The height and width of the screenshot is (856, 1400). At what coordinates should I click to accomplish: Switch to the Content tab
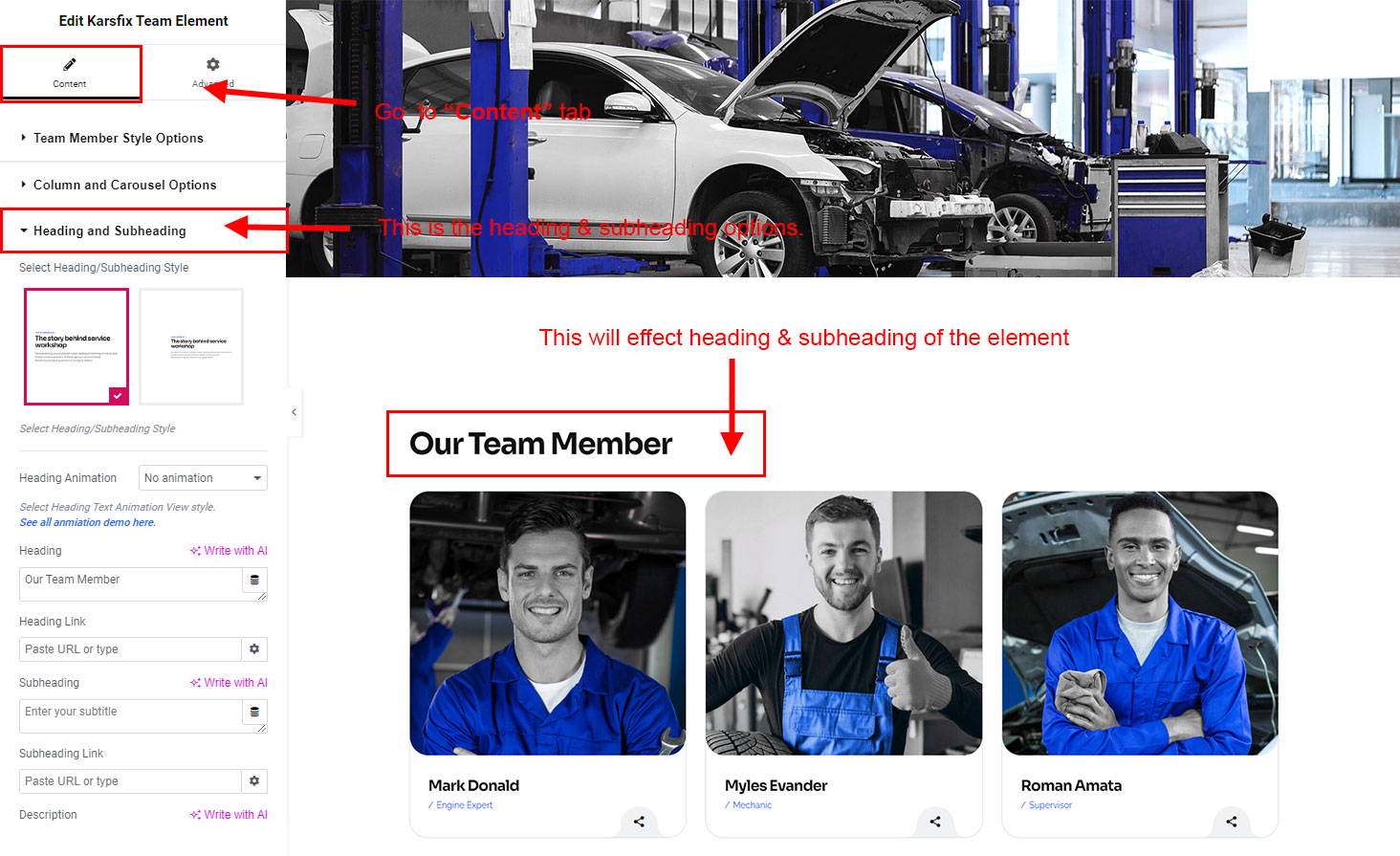(70, 73)
